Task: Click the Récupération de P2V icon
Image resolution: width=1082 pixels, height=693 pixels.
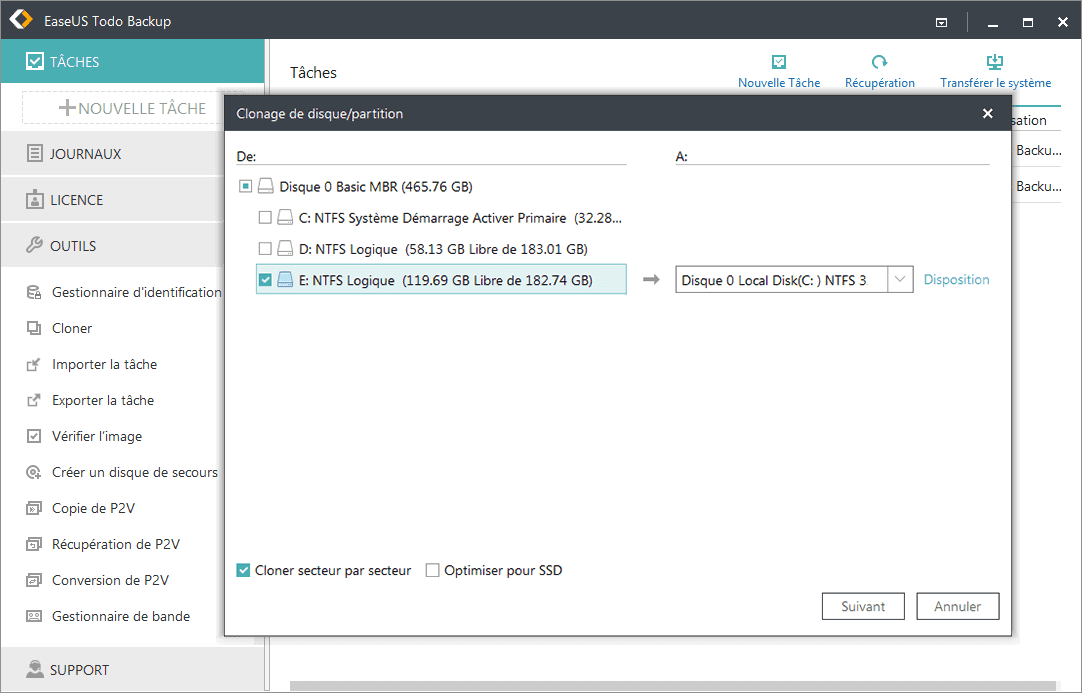Action: tap(34, 545)
